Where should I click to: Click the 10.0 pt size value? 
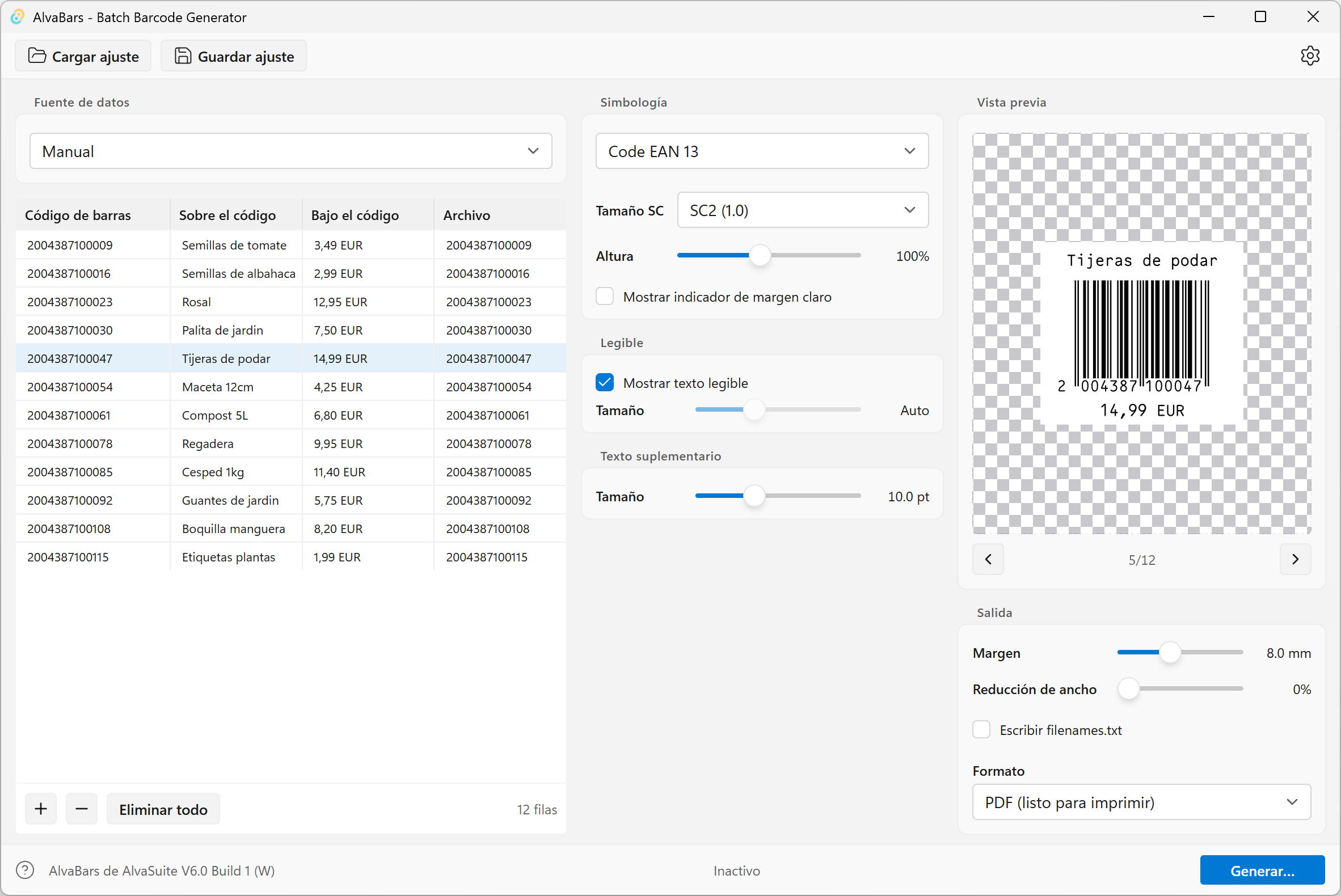click(x=908, y=496)
